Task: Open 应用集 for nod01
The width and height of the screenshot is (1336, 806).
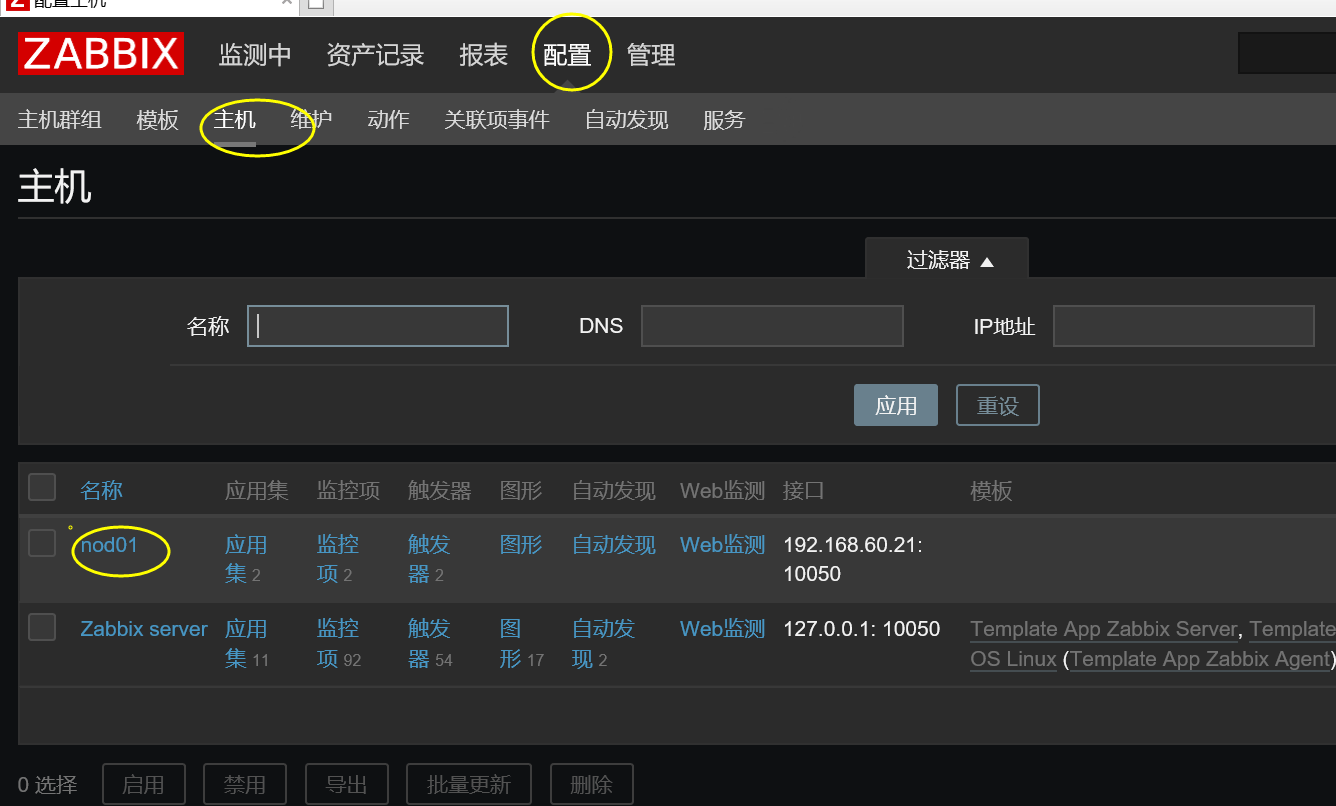Action: [246, 559]
